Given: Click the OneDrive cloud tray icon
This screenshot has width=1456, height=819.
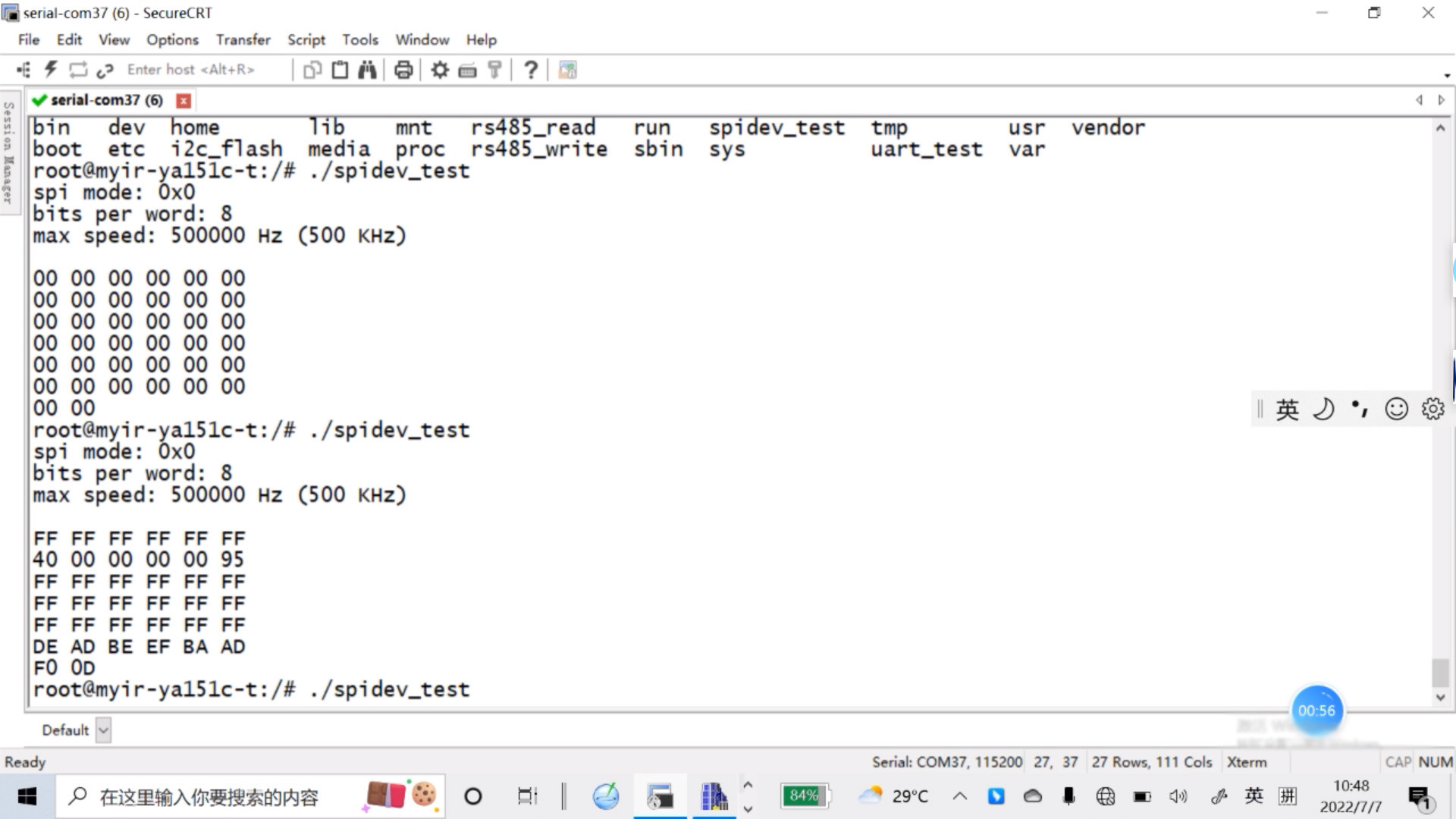Looking at the screenshot, I should 1032,795.
